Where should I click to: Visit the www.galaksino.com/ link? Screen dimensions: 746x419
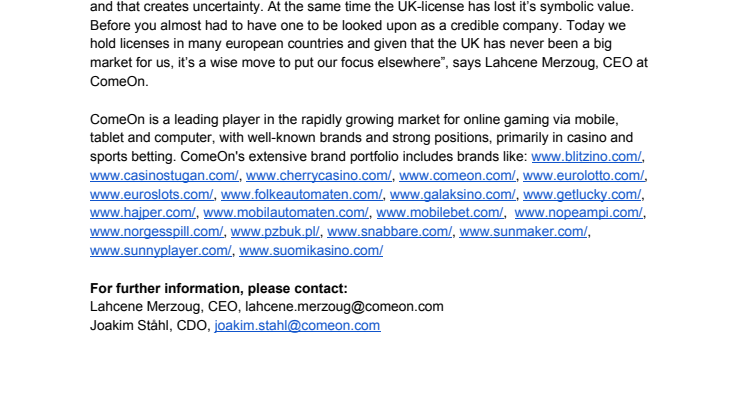[452, 195]
